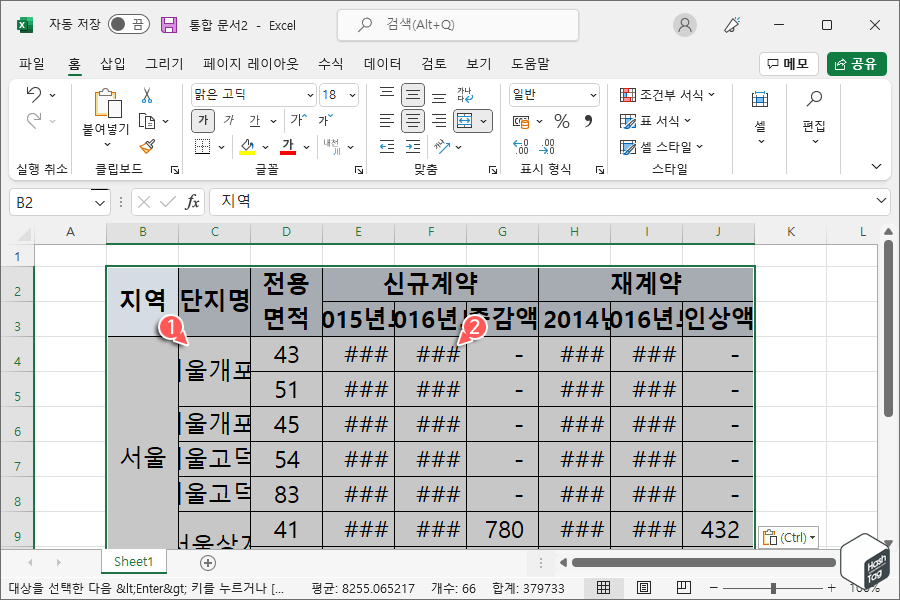Select the Cut (scissors) tool
The image size is (900, 600).
tap(147, 96)
